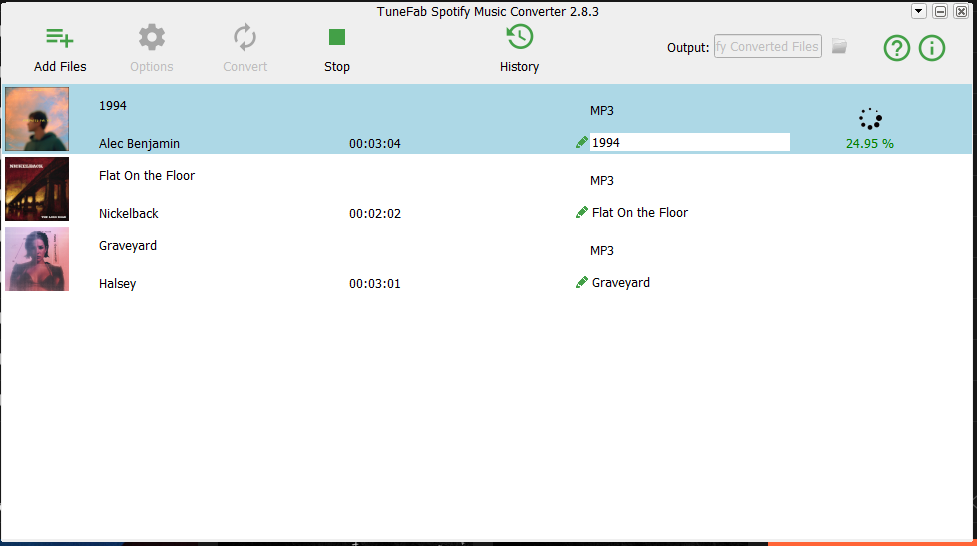Click the pencil icon beside Graveyard
The image size is (977, 546).
point(582,282)
